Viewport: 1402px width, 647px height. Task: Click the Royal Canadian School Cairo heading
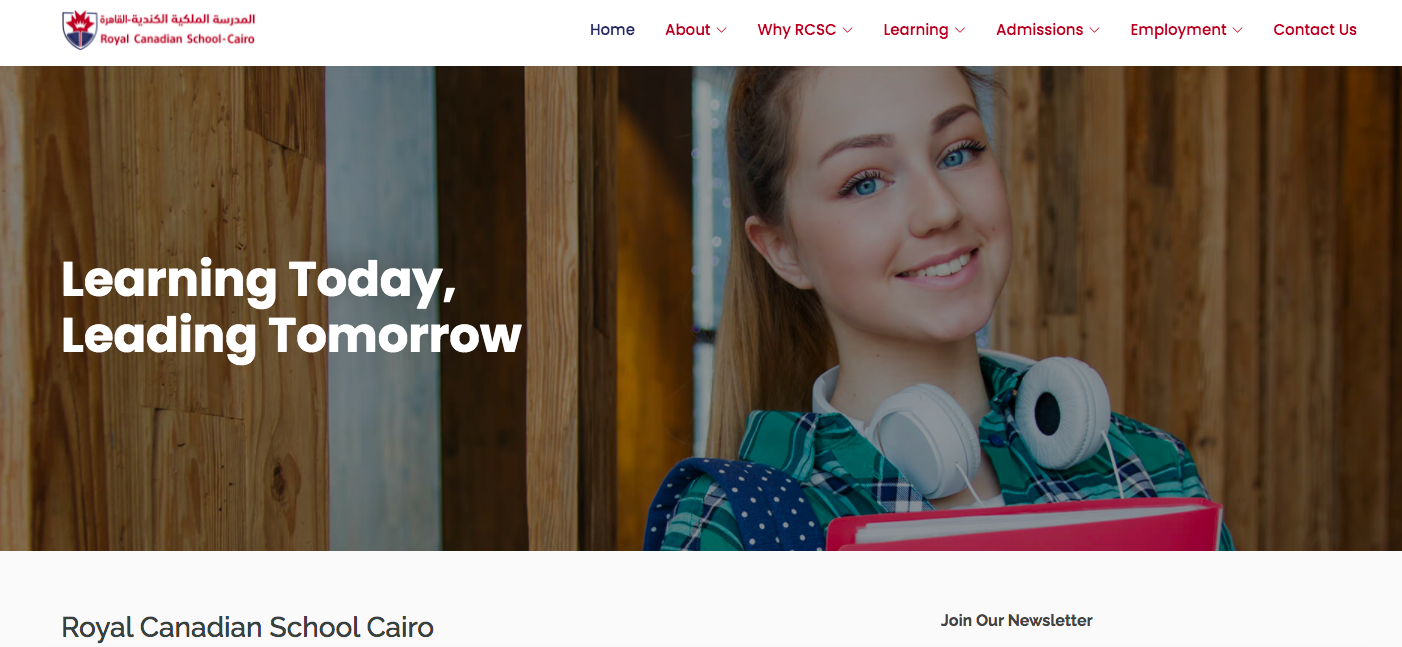(247, 627)
